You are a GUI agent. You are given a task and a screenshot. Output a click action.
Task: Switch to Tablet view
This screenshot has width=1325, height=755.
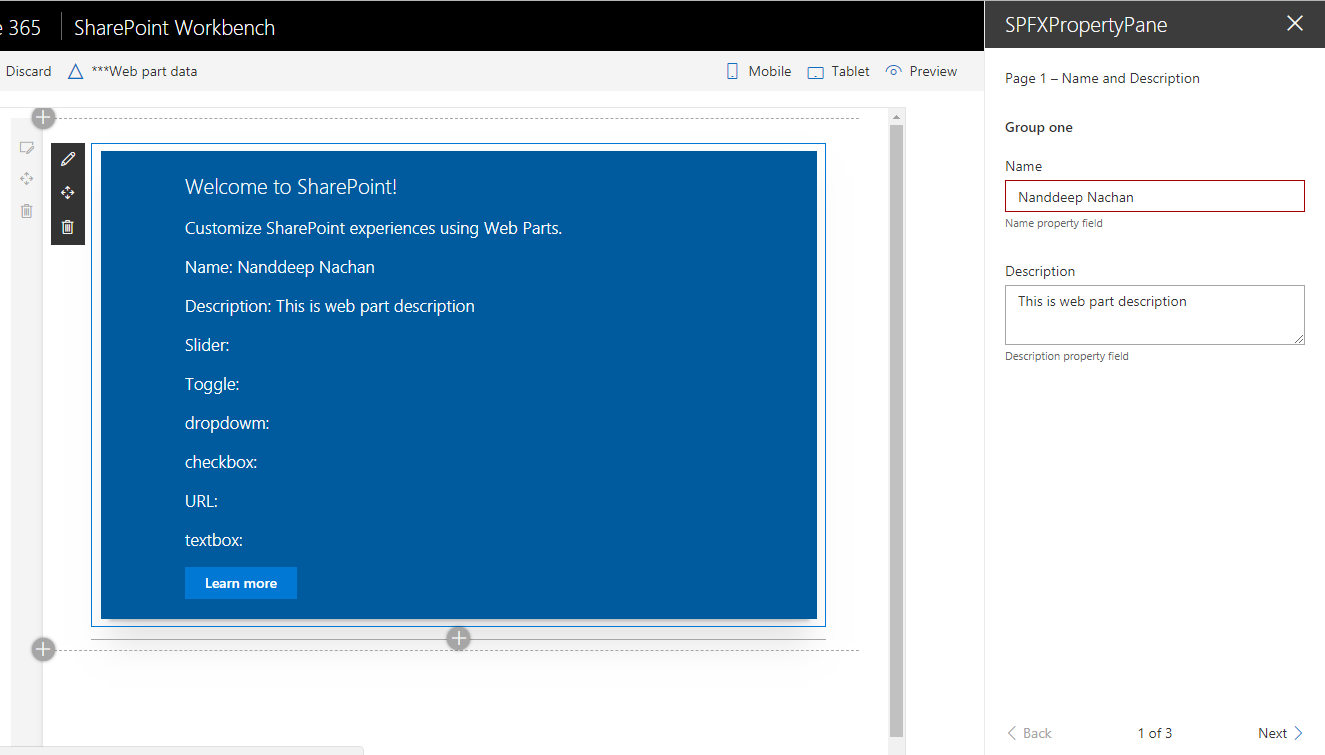click(839, 72)
